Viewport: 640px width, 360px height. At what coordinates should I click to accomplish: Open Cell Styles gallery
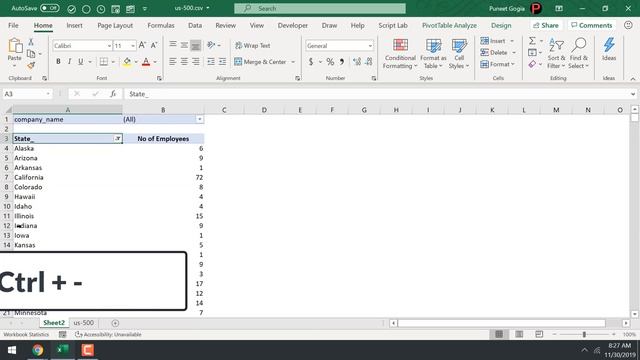[459, 53]
